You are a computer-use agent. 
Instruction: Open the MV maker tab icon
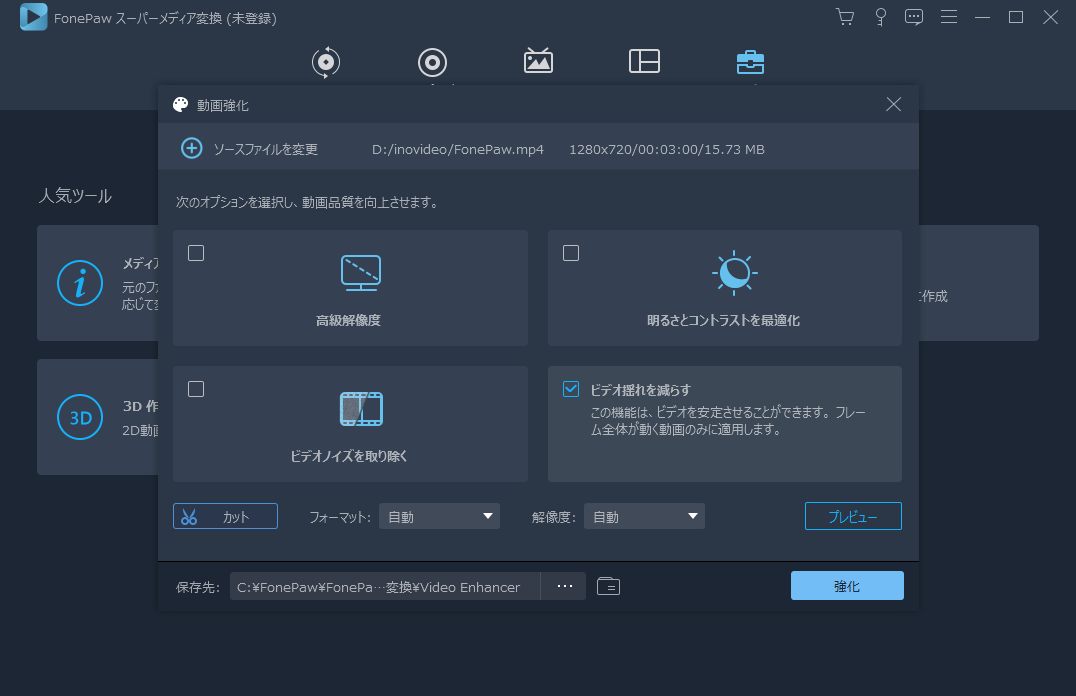click(538, 60)
